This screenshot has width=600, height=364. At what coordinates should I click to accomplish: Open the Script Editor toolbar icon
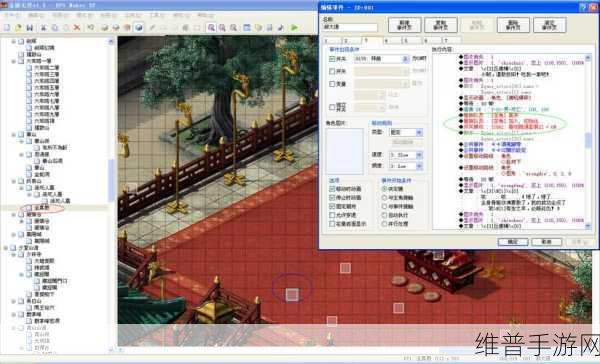(269, 28)
